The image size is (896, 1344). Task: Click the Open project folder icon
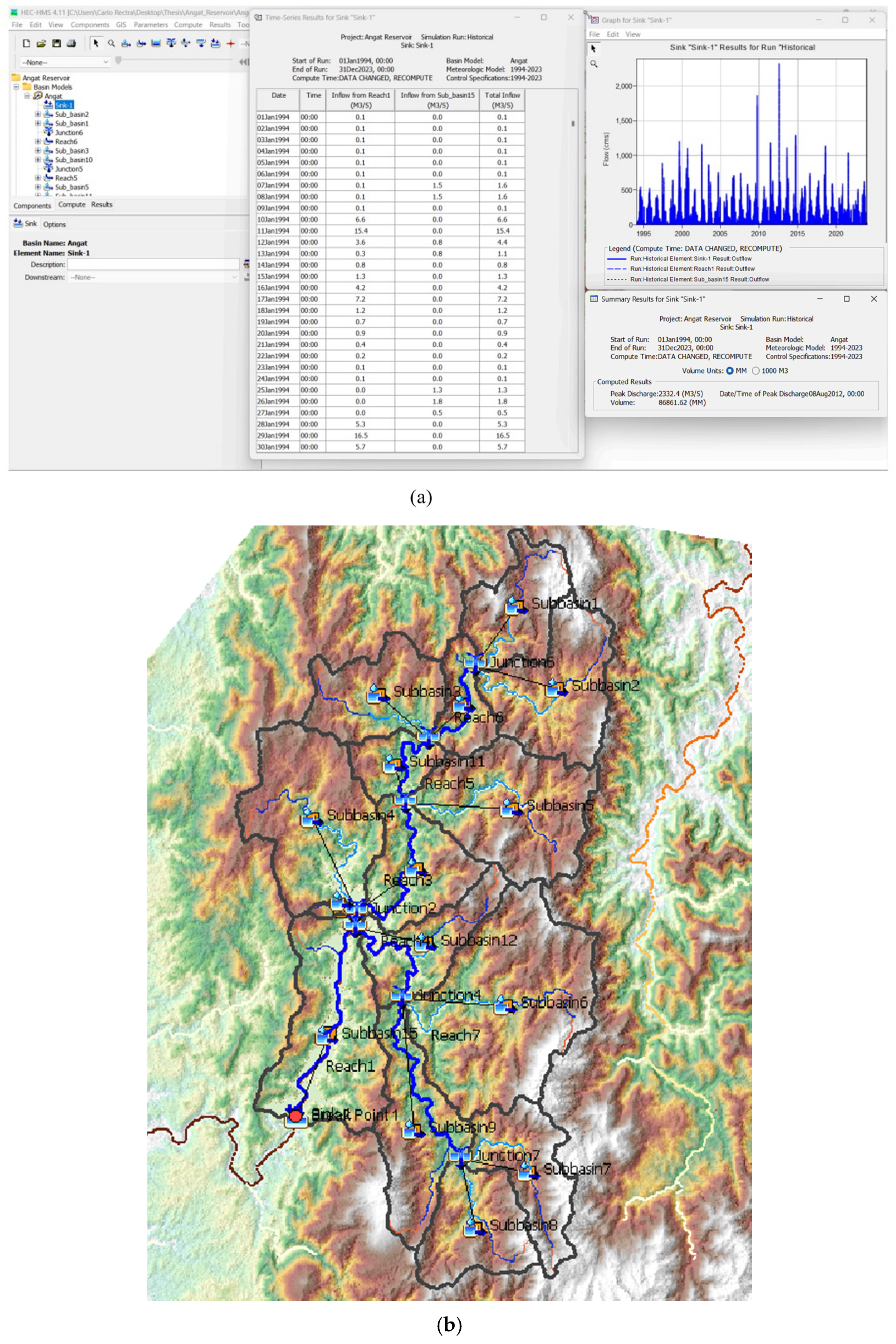tap(41, 44)
